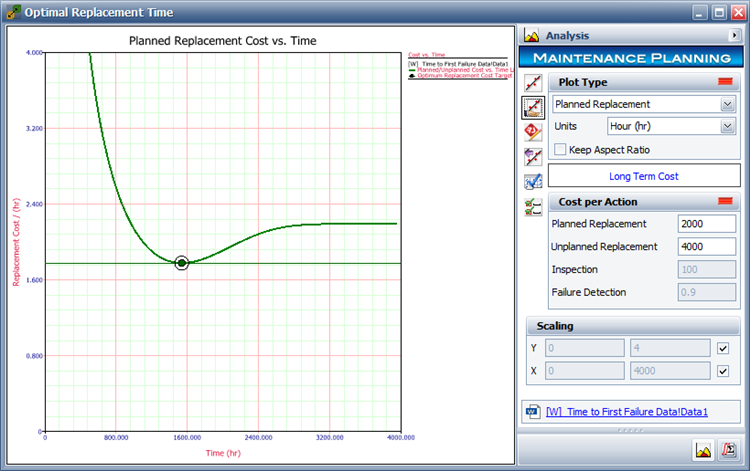
Task: Click the purple arrow plot icon
Action: (x=533, y=157)
